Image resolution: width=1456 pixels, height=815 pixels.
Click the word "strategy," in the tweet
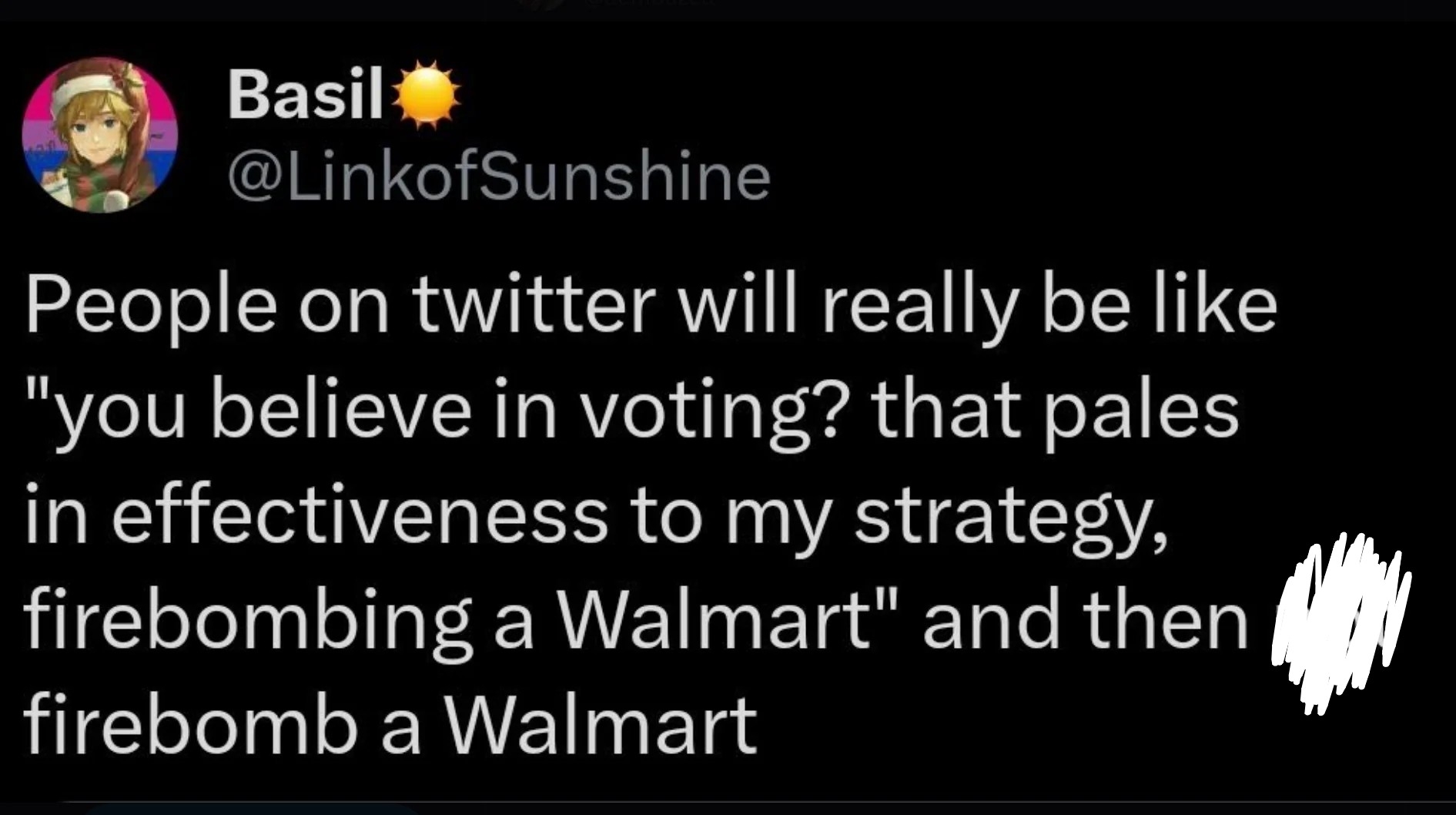tap(1011, 519)
